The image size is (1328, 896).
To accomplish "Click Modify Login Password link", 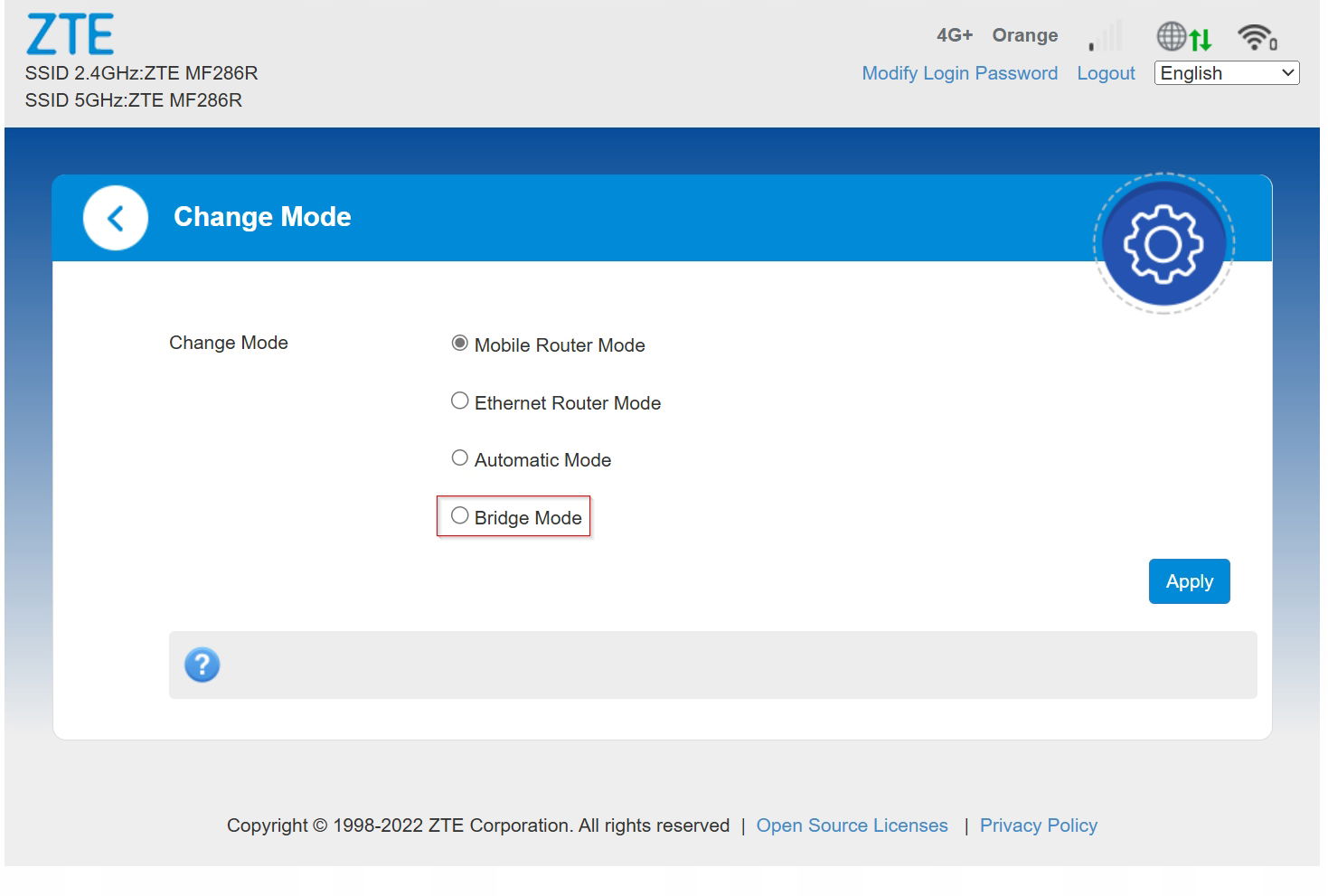I will (x=960, y=73).
